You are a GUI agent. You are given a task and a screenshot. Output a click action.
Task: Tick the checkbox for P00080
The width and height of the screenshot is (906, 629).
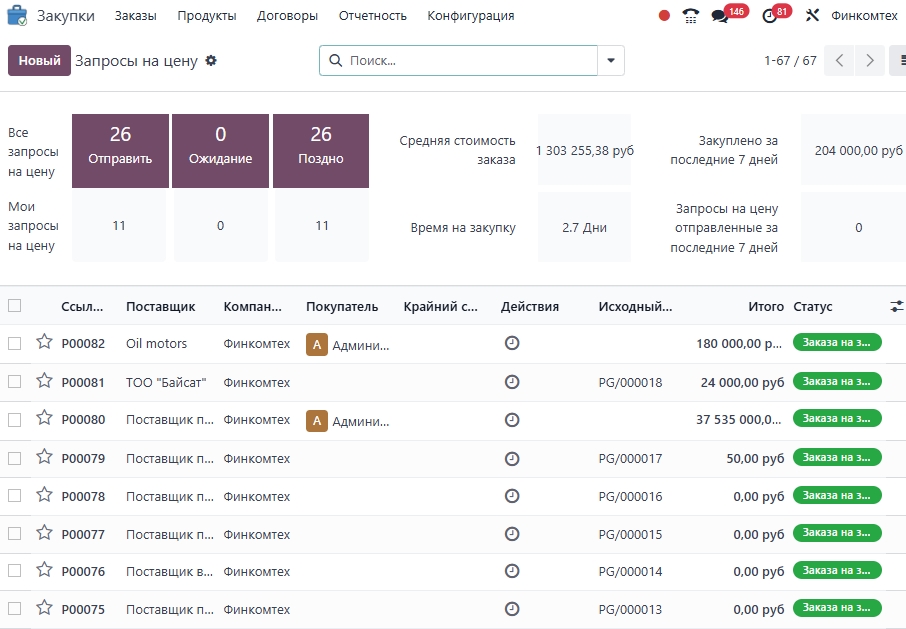coord(14,420)
